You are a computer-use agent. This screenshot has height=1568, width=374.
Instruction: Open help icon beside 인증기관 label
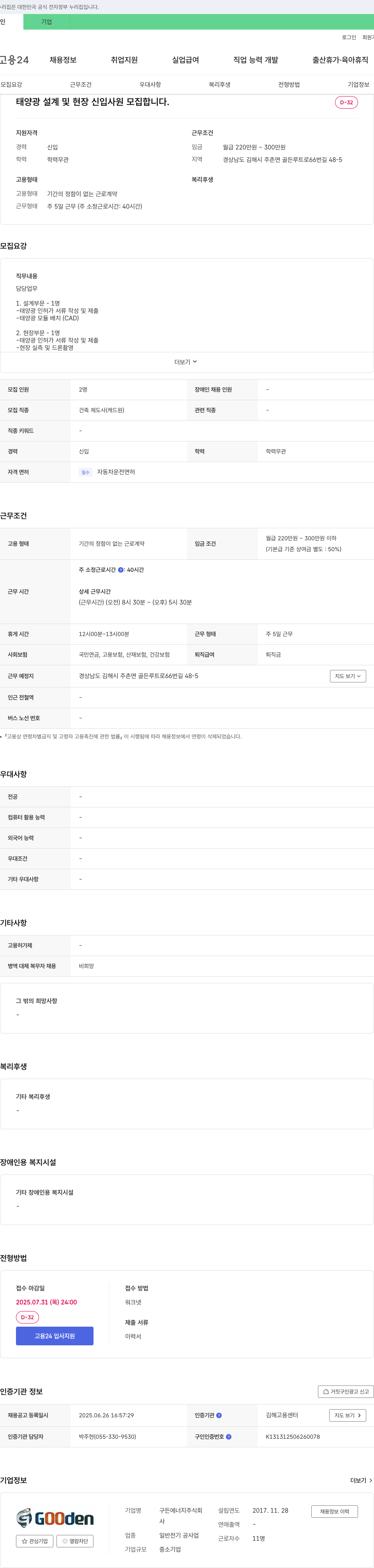(x=219, y=1415)
